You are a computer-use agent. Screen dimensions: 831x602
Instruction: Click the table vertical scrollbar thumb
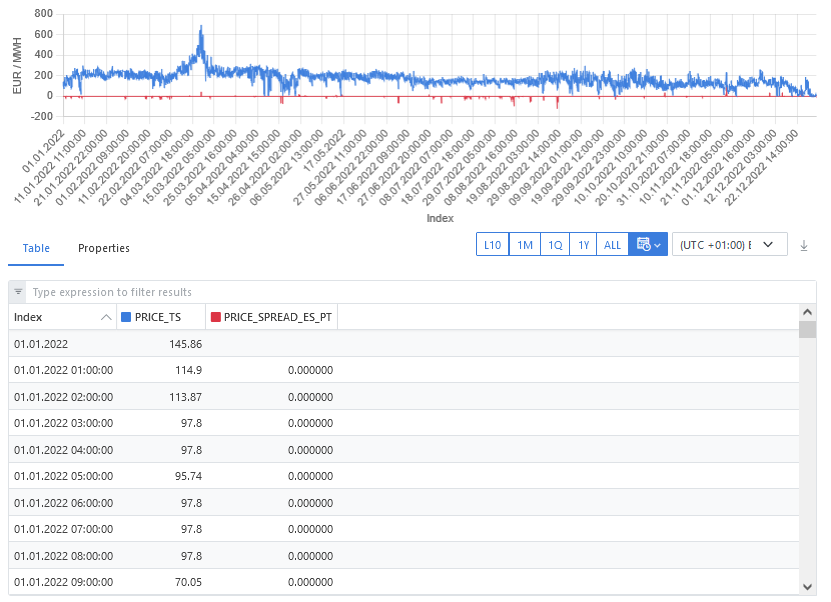click(807, 331)
